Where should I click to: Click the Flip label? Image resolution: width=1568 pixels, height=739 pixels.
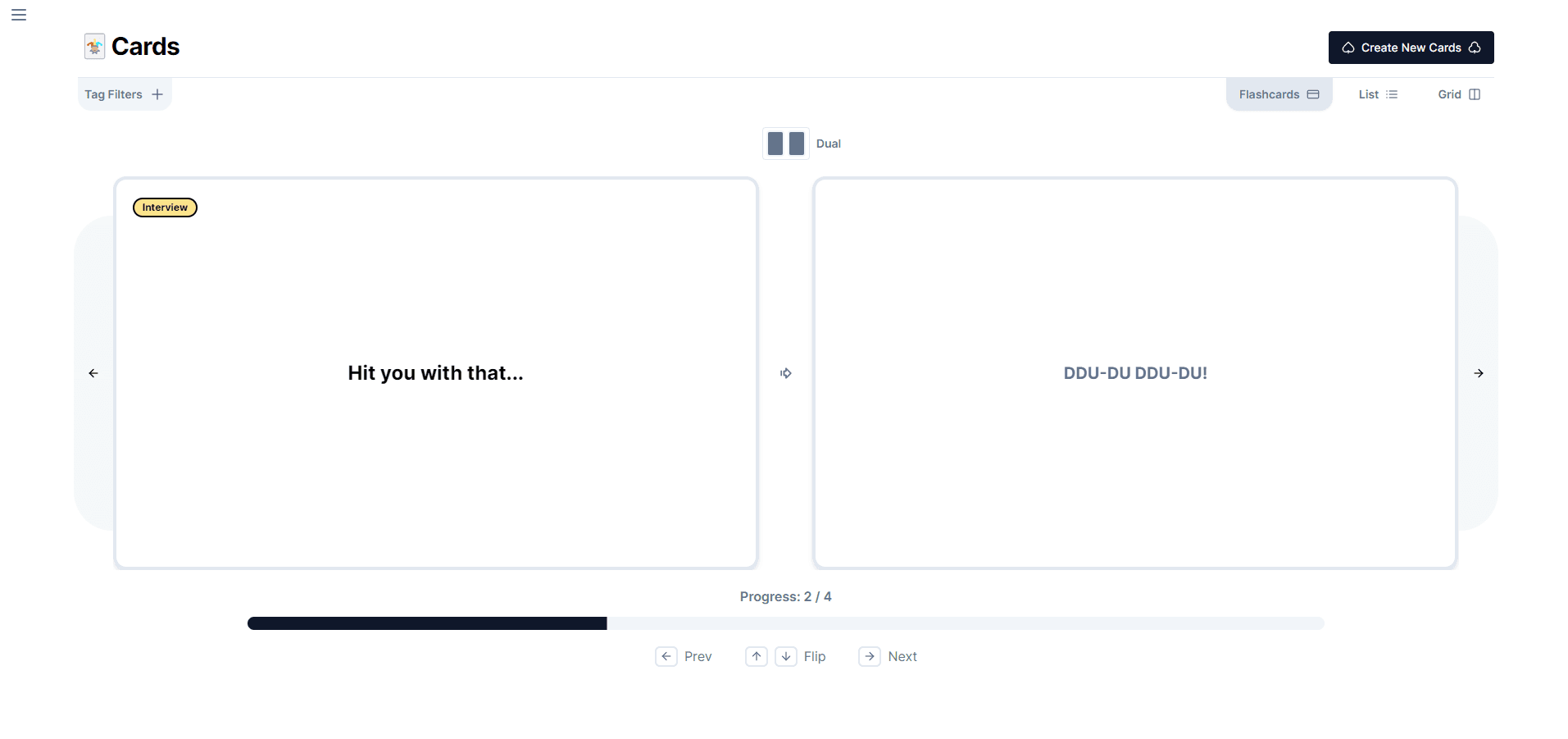click(x=815, y=656)
